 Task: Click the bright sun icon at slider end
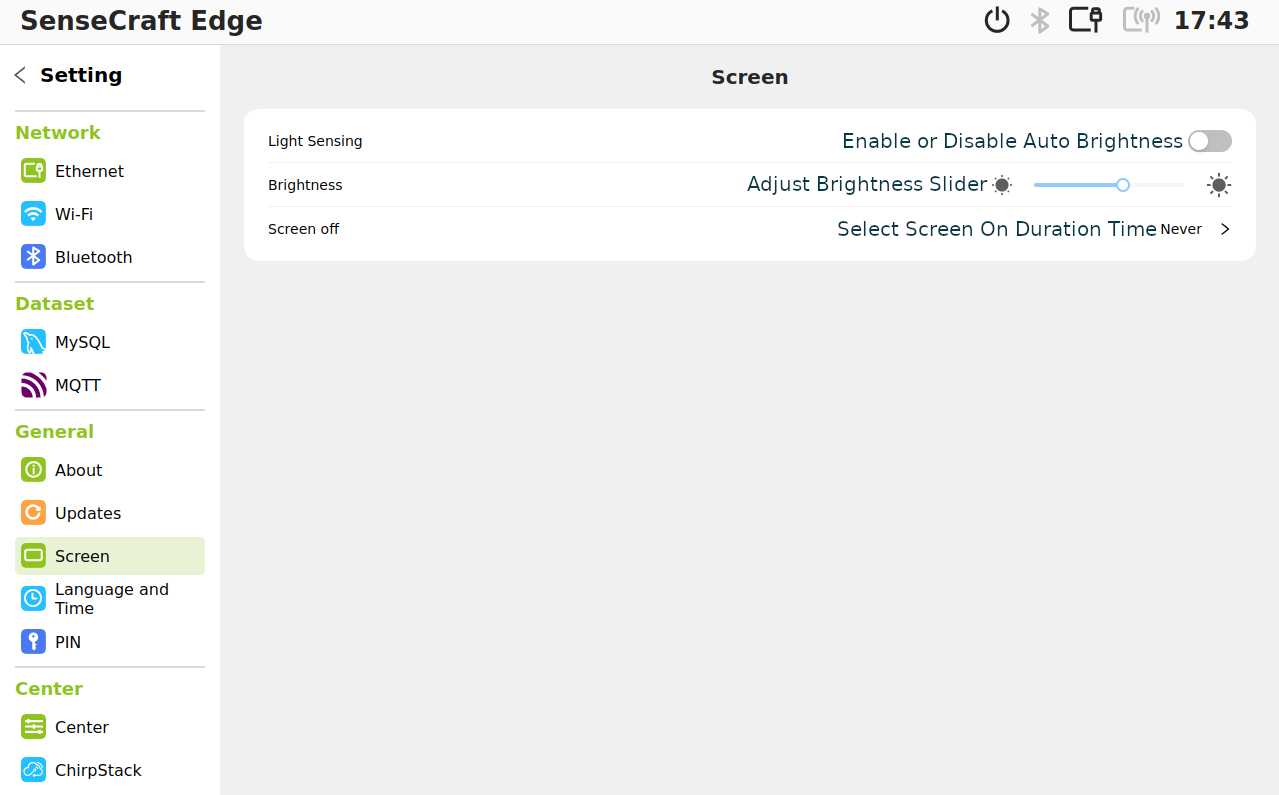coord(1218,185)
